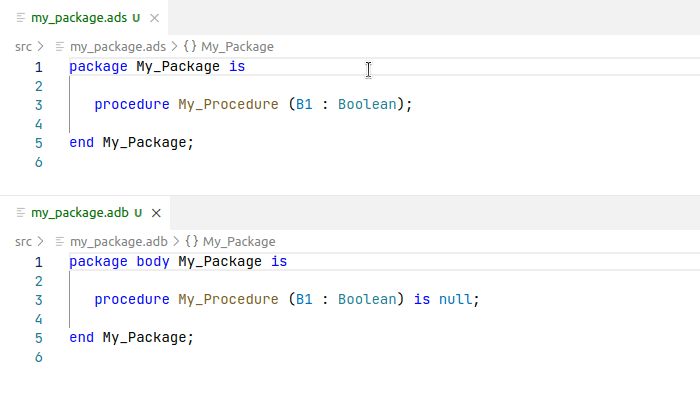Click 'B1' parameter in adb file

304,300
